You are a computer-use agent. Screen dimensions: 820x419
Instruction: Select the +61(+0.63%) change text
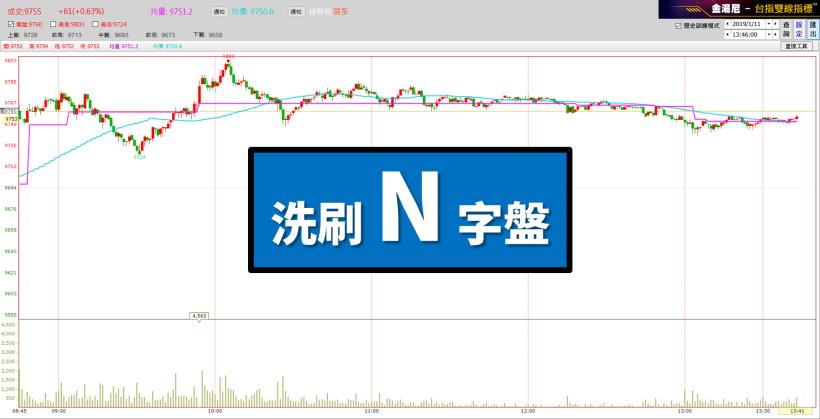(x=81, y=11)
